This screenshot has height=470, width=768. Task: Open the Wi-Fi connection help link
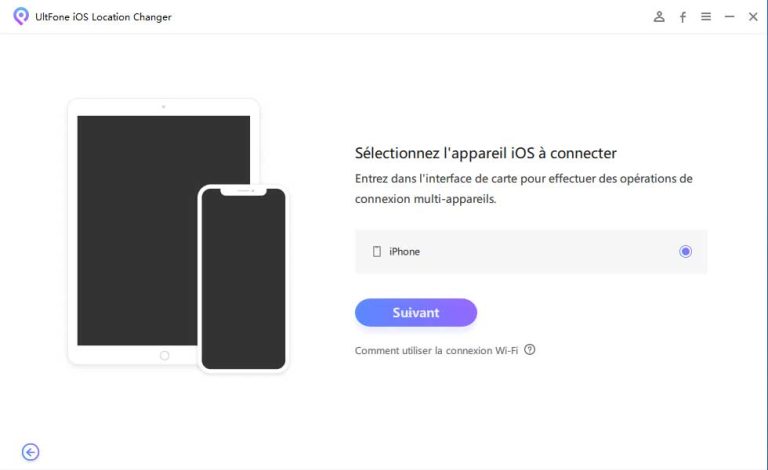pyautogui.click(x=436, y=351)
